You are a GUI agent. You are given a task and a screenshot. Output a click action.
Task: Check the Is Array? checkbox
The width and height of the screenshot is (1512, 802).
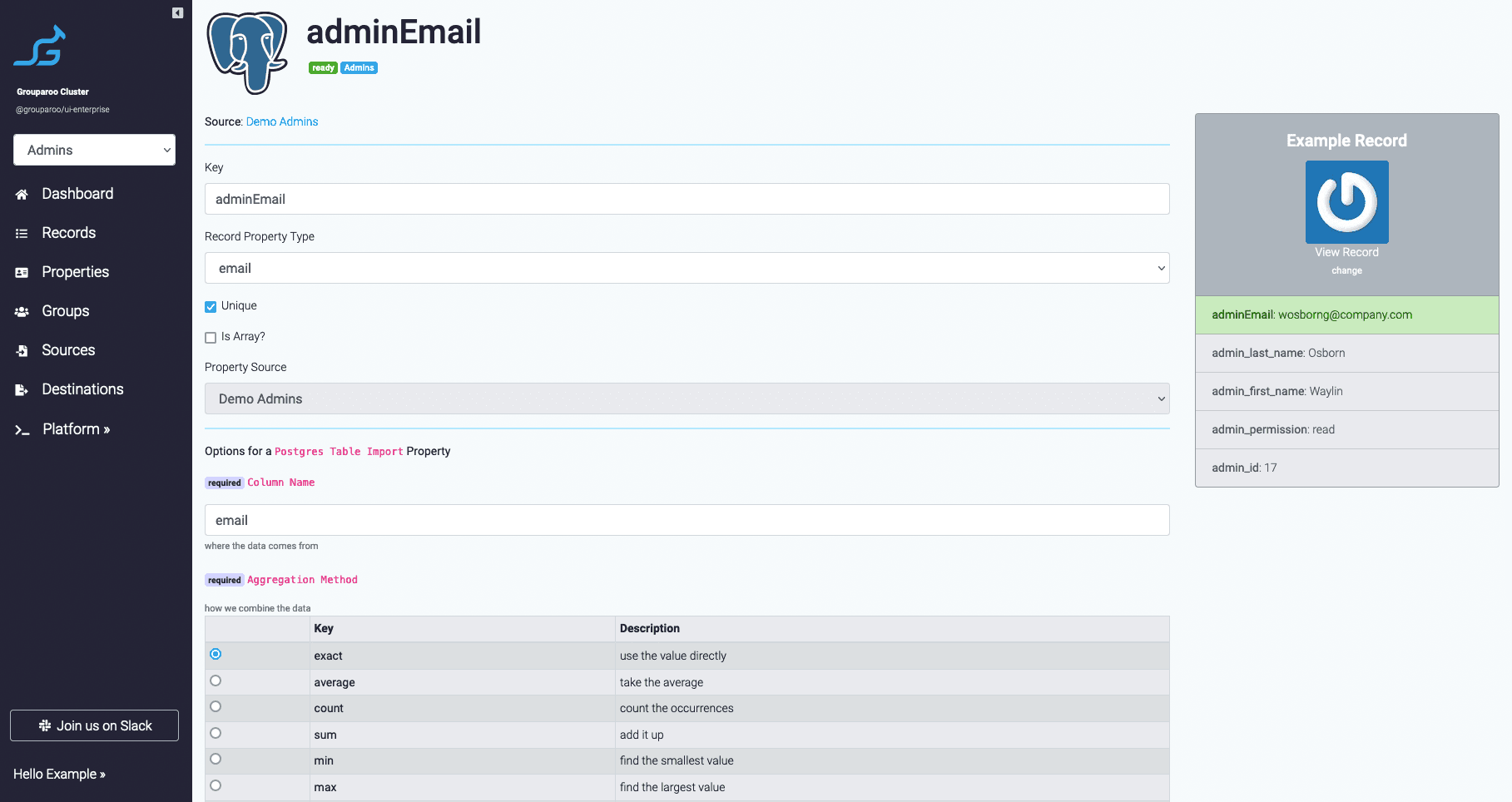pyautogui.click(x=211, y=338)
